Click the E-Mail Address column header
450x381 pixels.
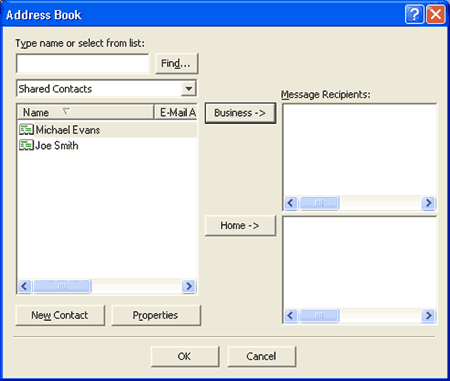(176, 112)
